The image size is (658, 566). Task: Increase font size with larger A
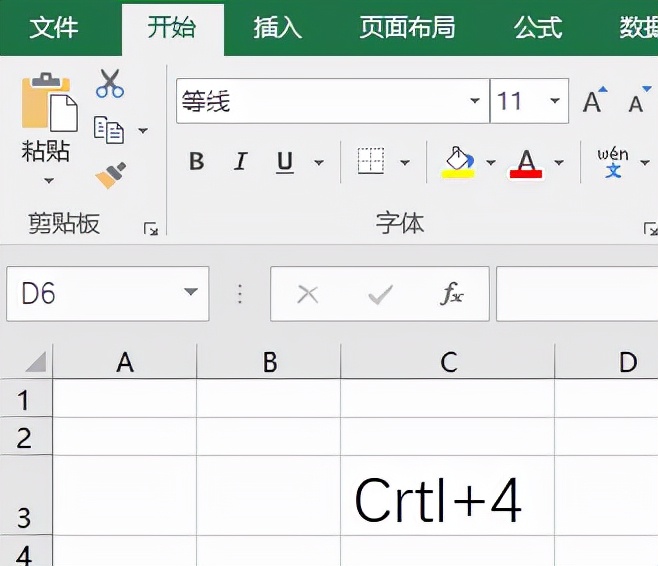tap(595, 100)
